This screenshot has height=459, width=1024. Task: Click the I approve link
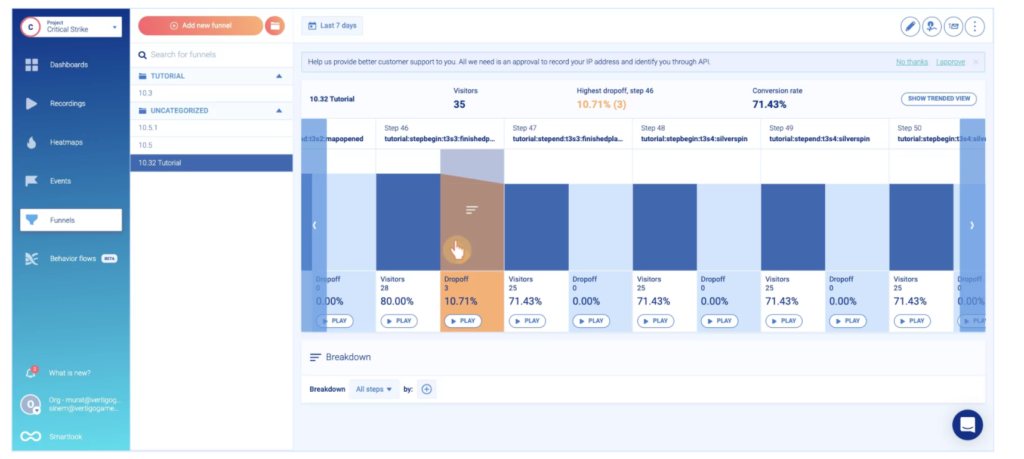click(950, 62)
